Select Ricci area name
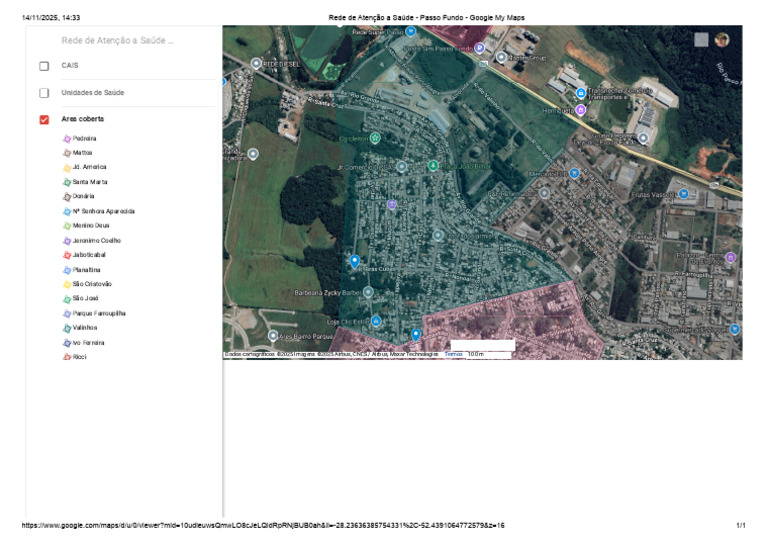Viewport: 768px width, 543px height. [x=79, y=357]
